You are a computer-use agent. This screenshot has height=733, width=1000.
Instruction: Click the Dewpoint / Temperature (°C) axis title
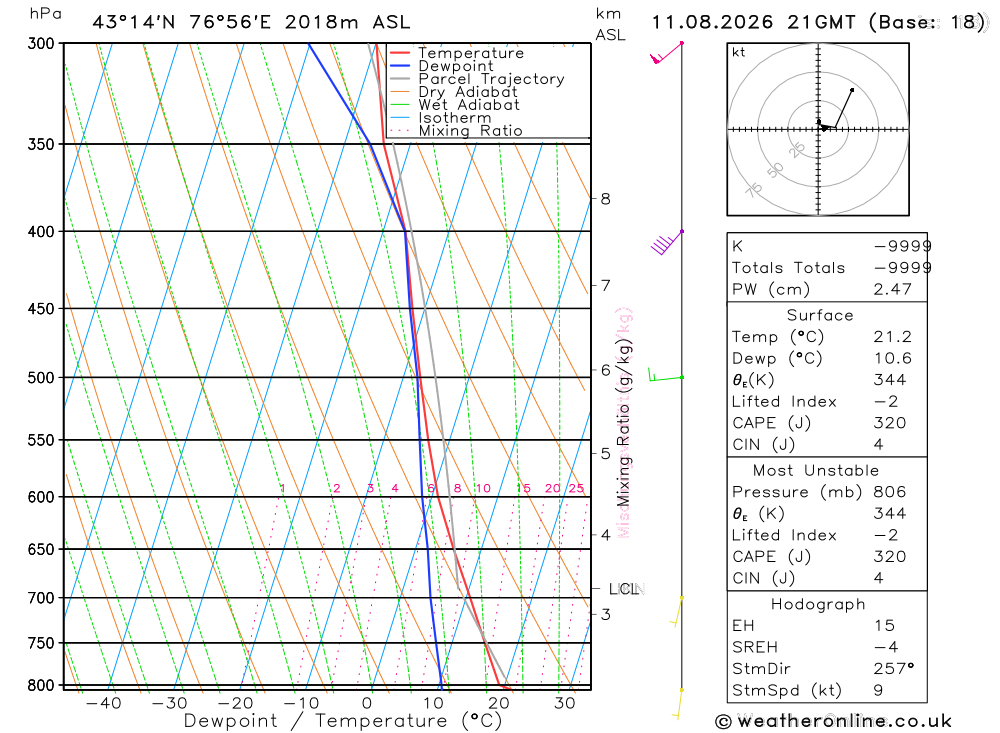pos(342,721)
